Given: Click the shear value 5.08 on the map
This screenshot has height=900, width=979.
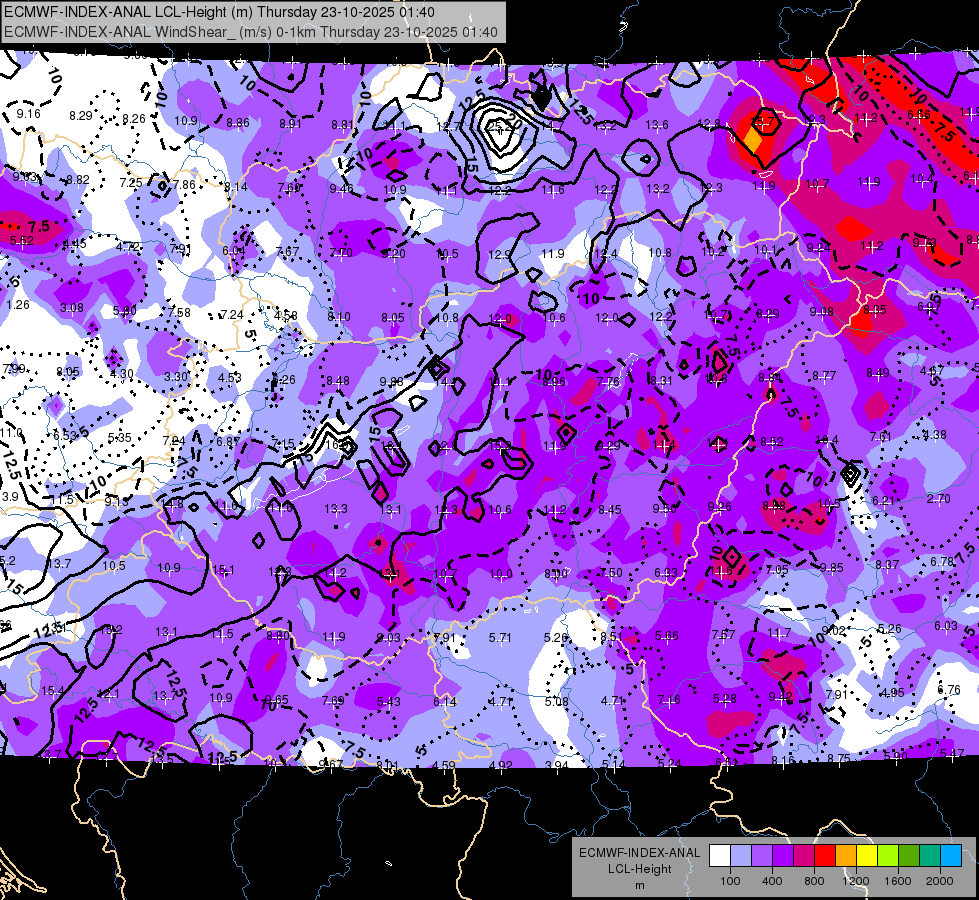Looking at the screenshot, I should tap(556, 701).
